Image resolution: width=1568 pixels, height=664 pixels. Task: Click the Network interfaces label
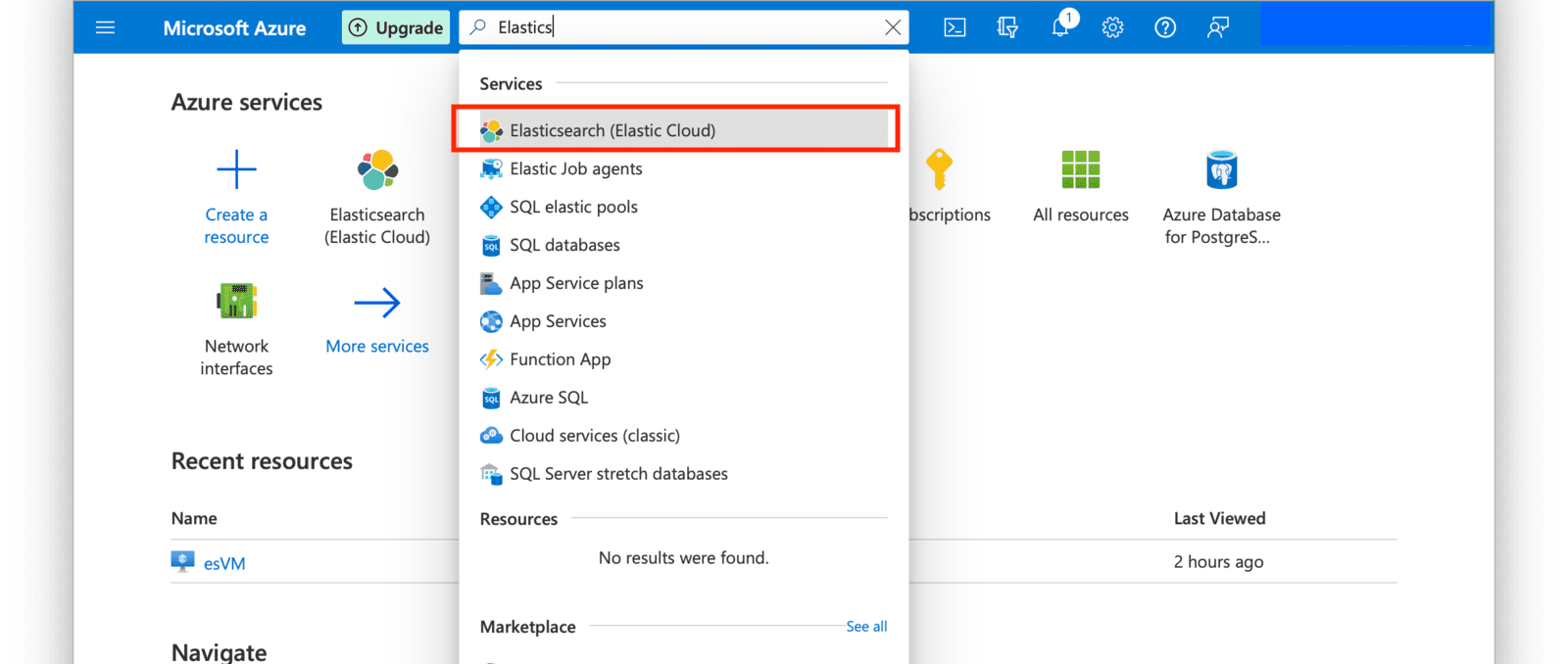tap(236, 356)
